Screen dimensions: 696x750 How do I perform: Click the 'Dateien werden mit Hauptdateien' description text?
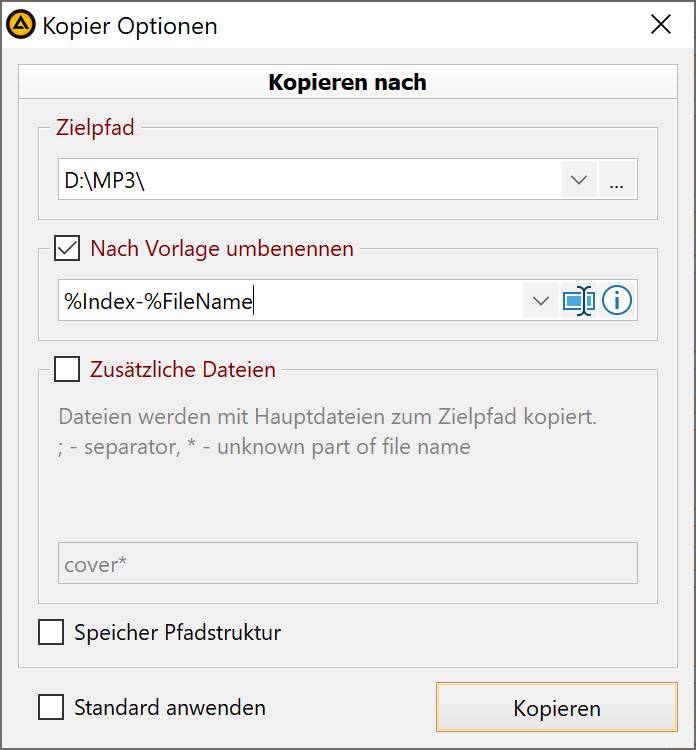327,417
